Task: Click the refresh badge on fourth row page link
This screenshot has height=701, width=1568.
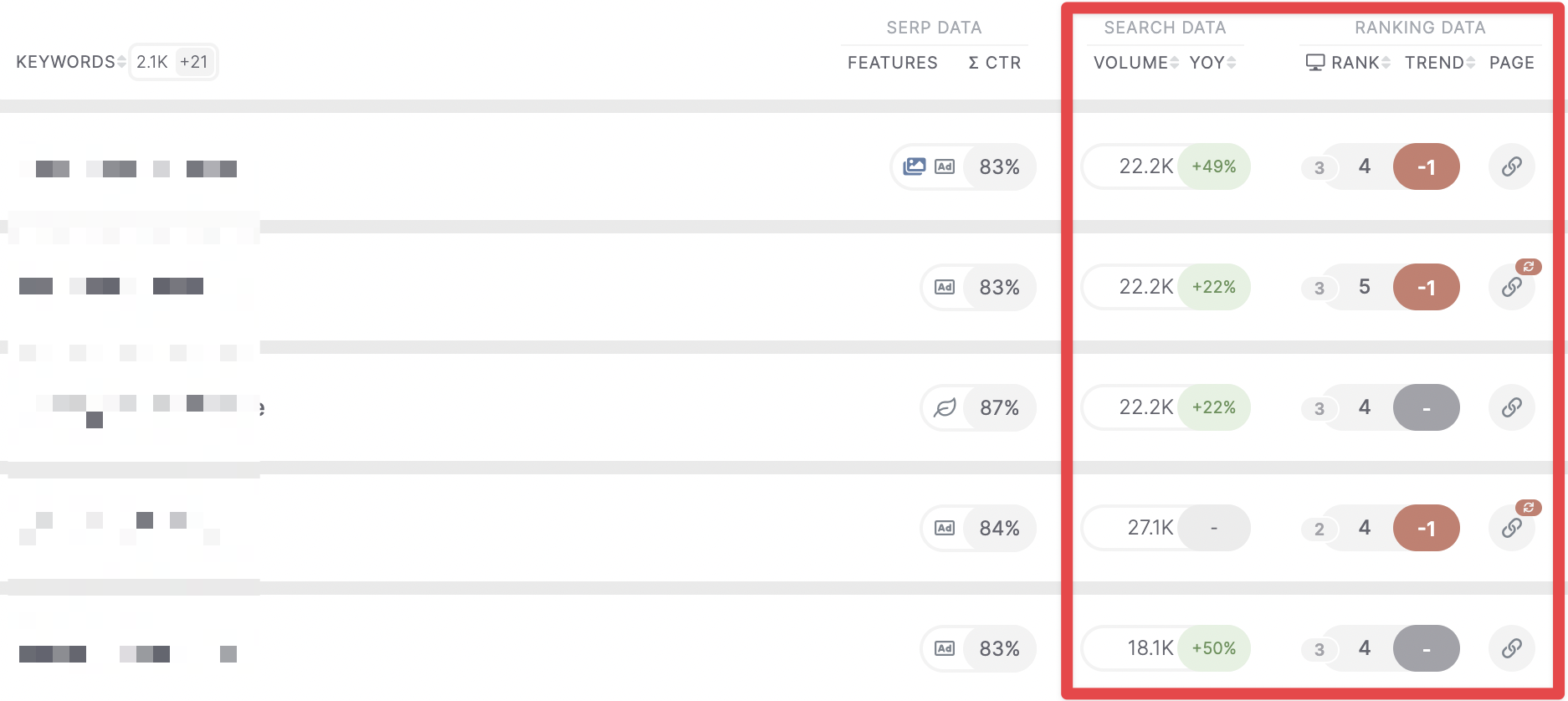Action: coord(1529,507)
